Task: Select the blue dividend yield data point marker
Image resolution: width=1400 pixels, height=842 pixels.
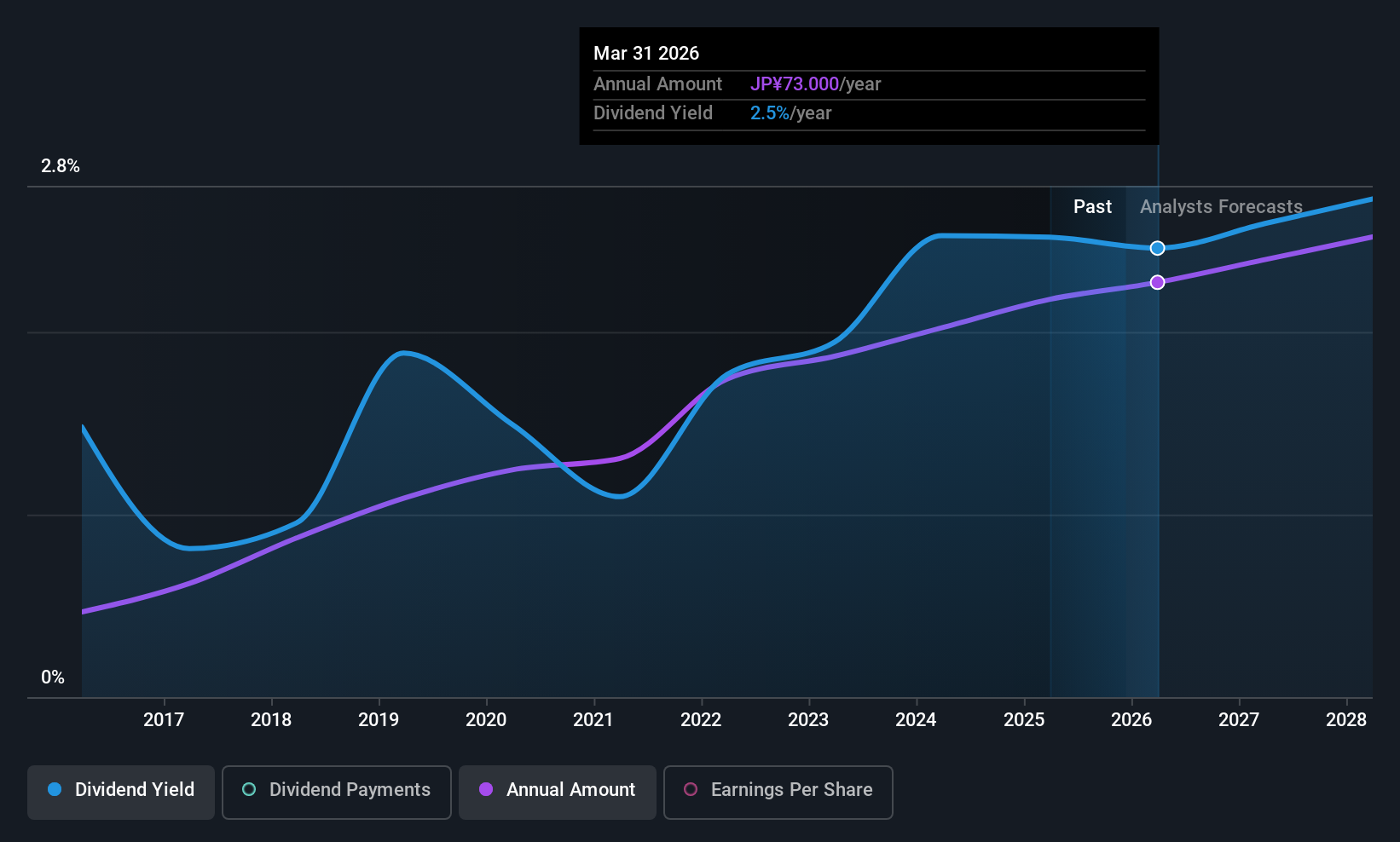Action: [x=1157, y=248]
